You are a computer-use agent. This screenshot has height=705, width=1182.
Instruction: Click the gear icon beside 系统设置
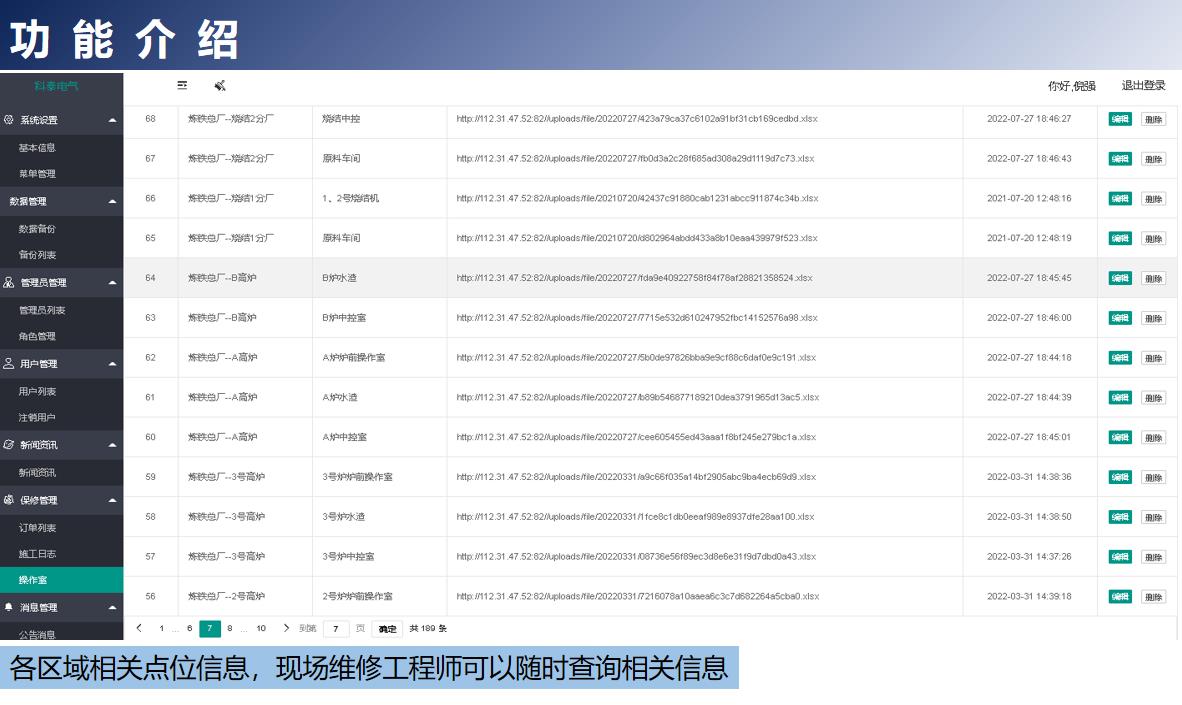pyautogui.click(x=9, y=120)
